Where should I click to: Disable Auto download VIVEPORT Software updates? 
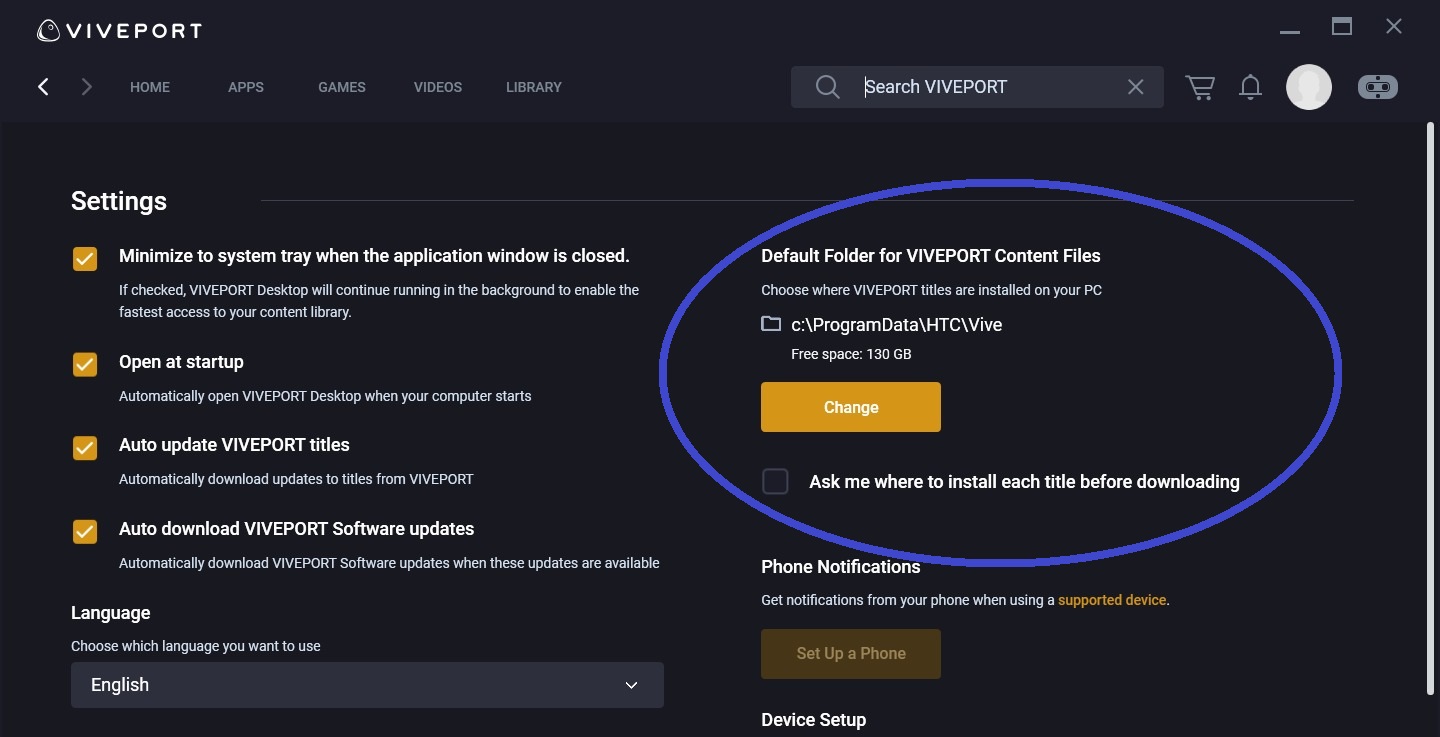click(x=85, y=531)
